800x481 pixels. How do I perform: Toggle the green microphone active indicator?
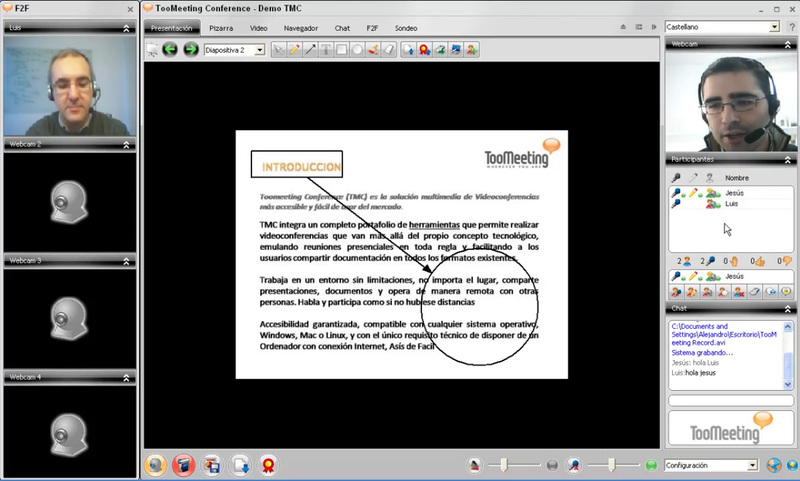coord(651,465)
